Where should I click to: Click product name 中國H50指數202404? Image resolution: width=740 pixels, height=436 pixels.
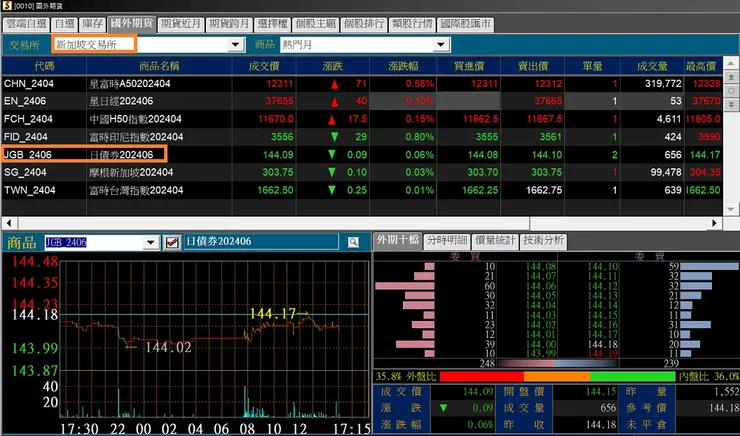coord(135,119)
